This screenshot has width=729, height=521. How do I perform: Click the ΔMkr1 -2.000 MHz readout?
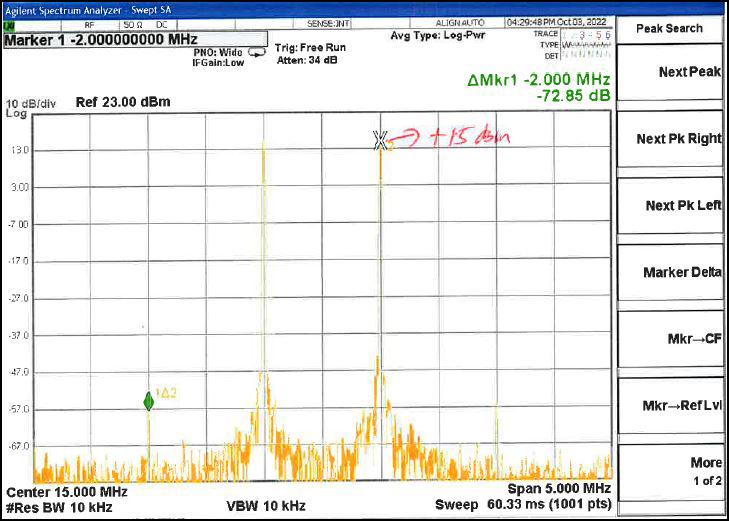[539, 80]
